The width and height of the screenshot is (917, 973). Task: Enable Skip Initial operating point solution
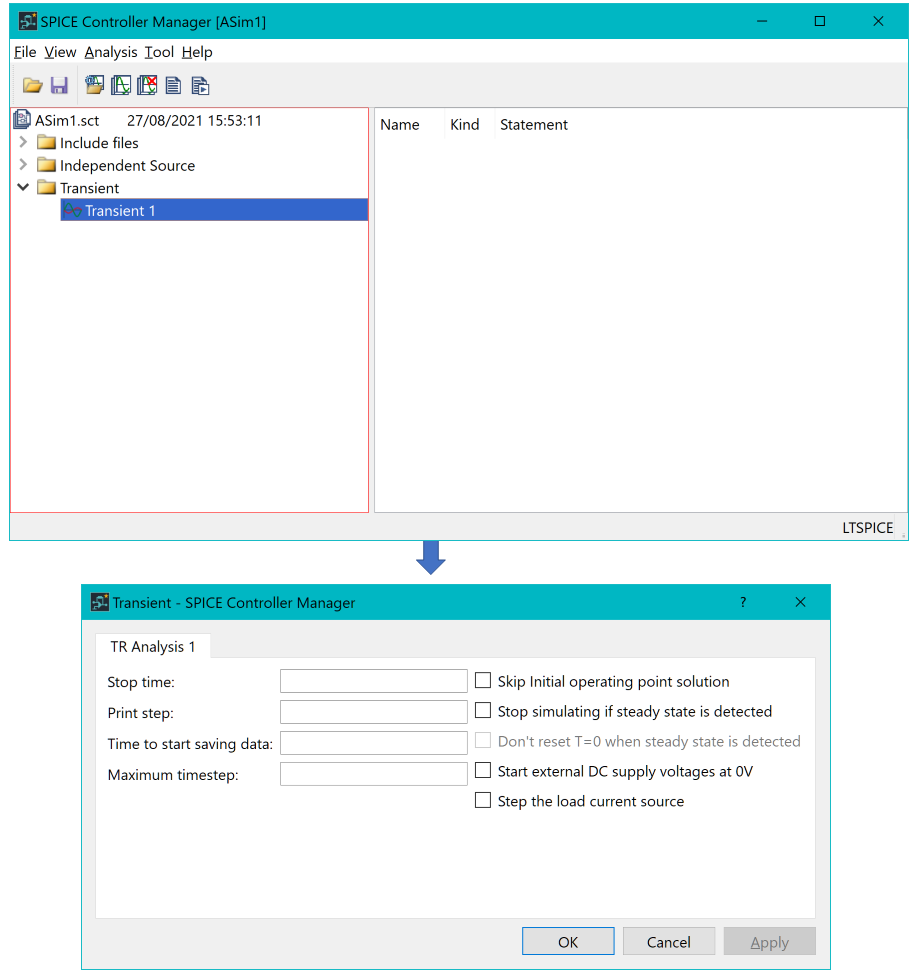483,681
